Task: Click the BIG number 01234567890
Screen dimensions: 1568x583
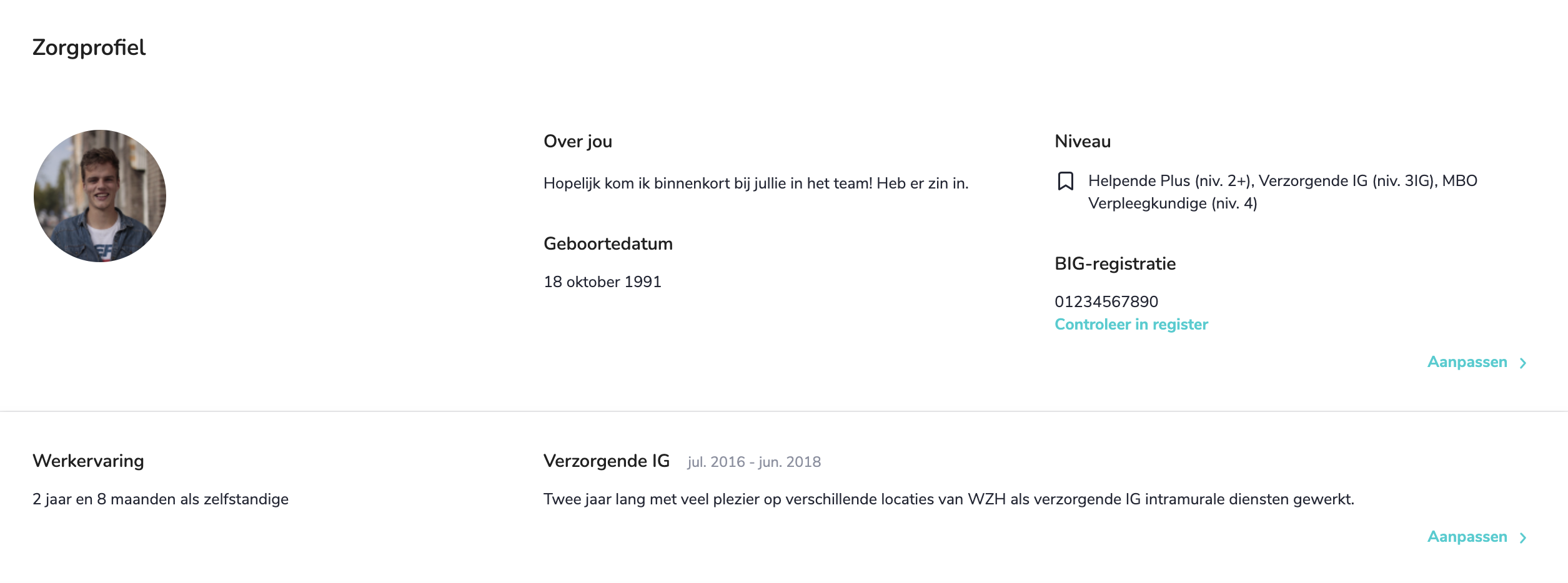Action: click(x=1106, y=302)
